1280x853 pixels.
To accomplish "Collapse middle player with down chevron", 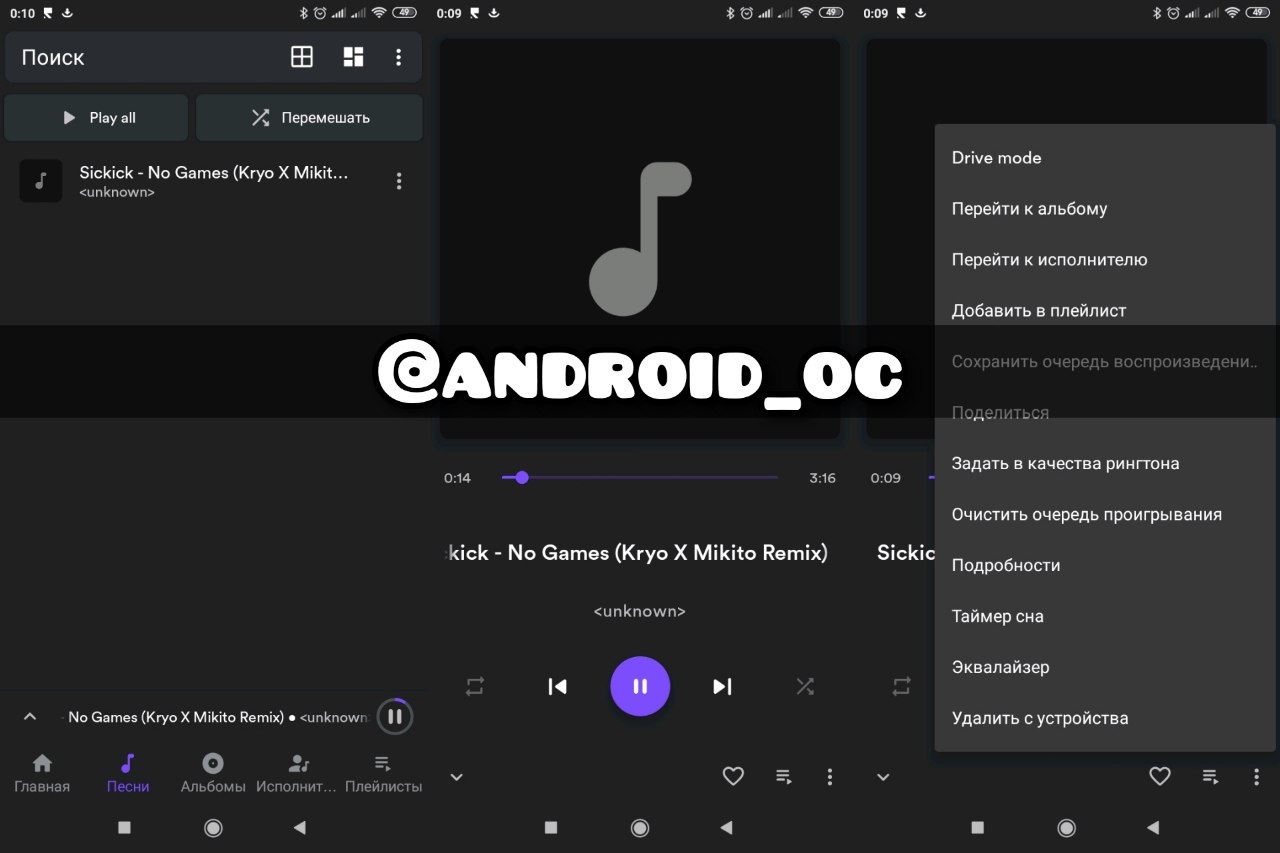I will pyautogui.click(x=457, y=777).
